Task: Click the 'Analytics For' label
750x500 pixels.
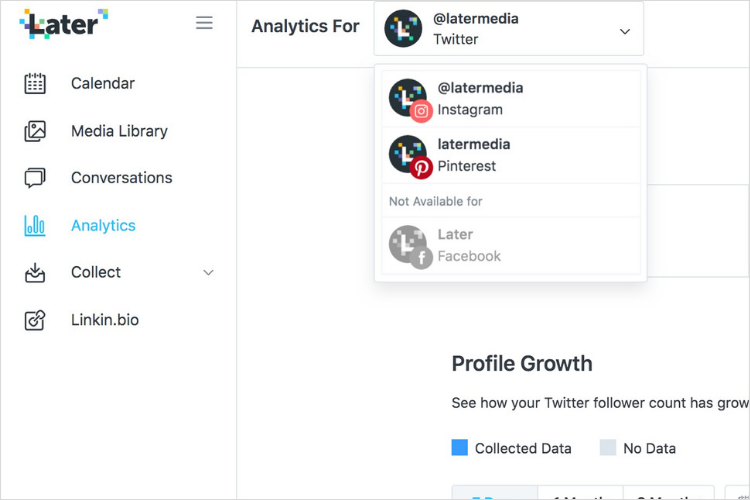Action: click(305, 26)
